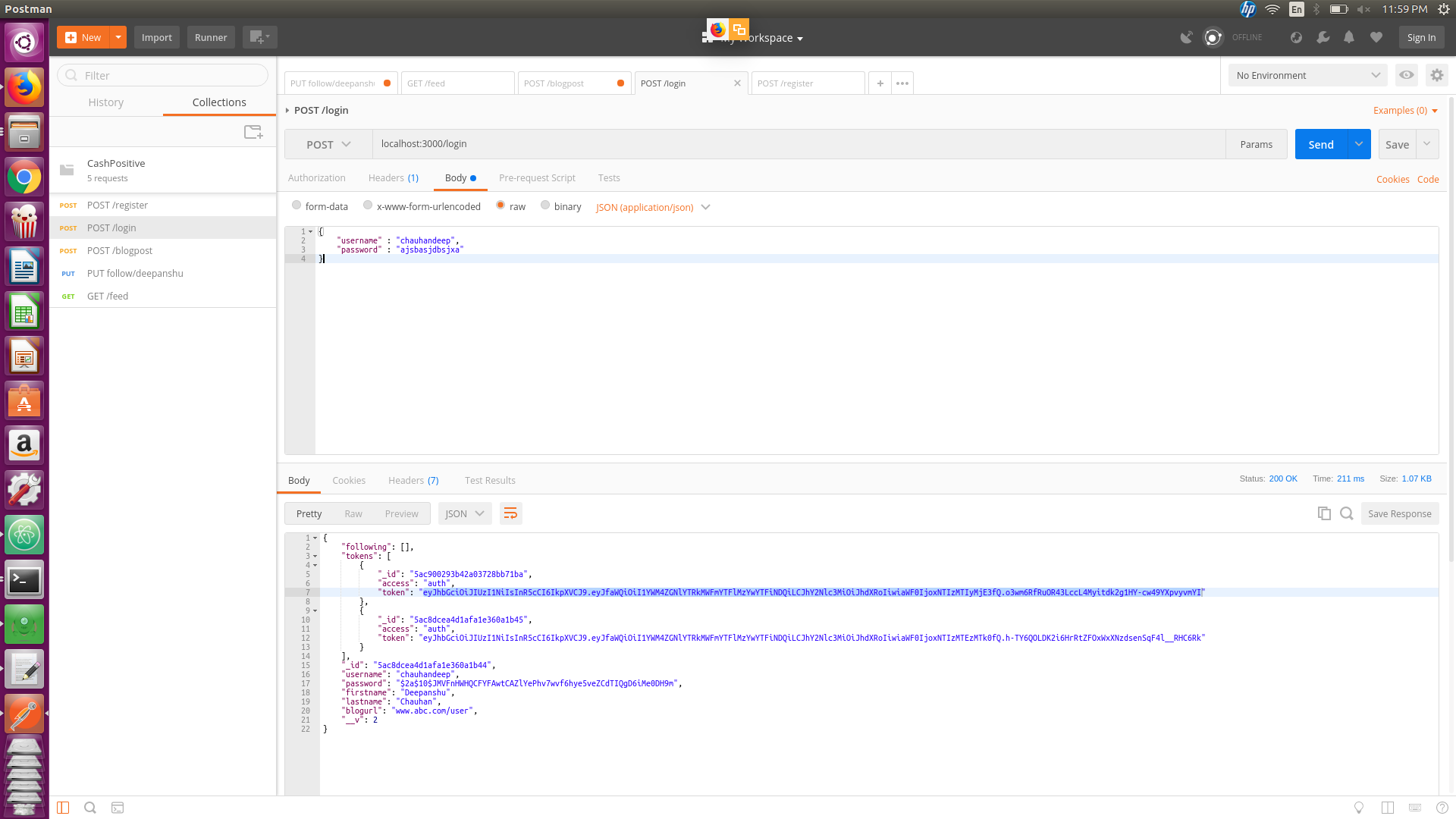
Task: Open JSON (application/json) type dropdown
Action: click(x=653, y=207)
